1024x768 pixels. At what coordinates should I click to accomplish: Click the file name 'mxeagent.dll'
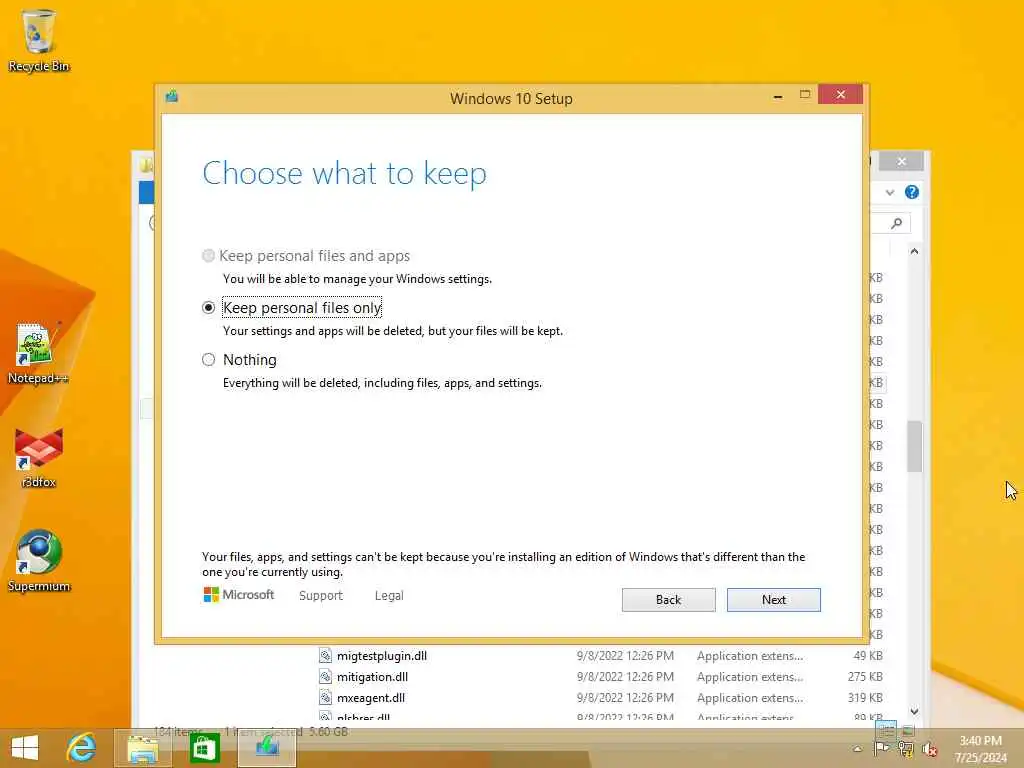[371, 697]
